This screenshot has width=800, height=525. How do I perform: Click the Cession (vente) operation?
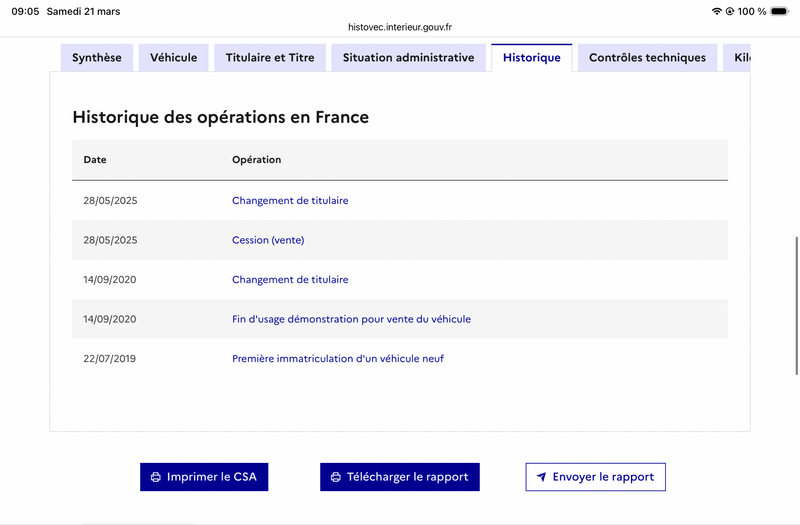tap(268, 240)
